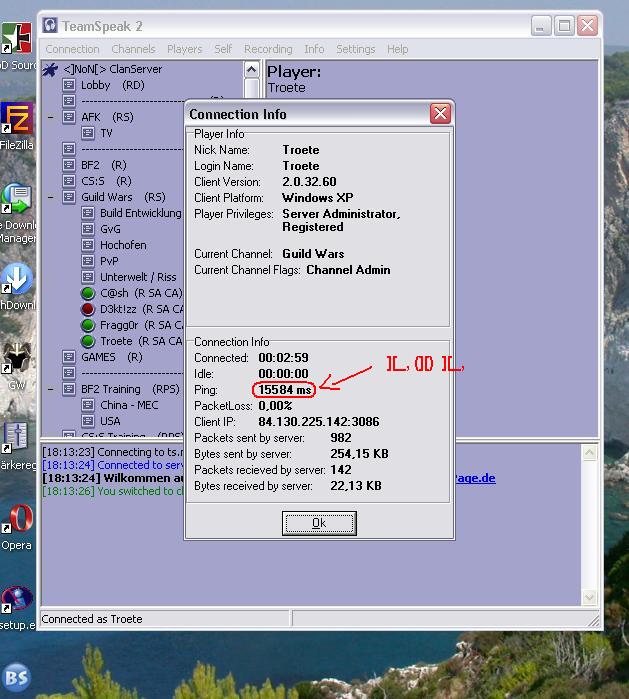Click the NoN ClanServer icon in tree

tap(49, 69)
